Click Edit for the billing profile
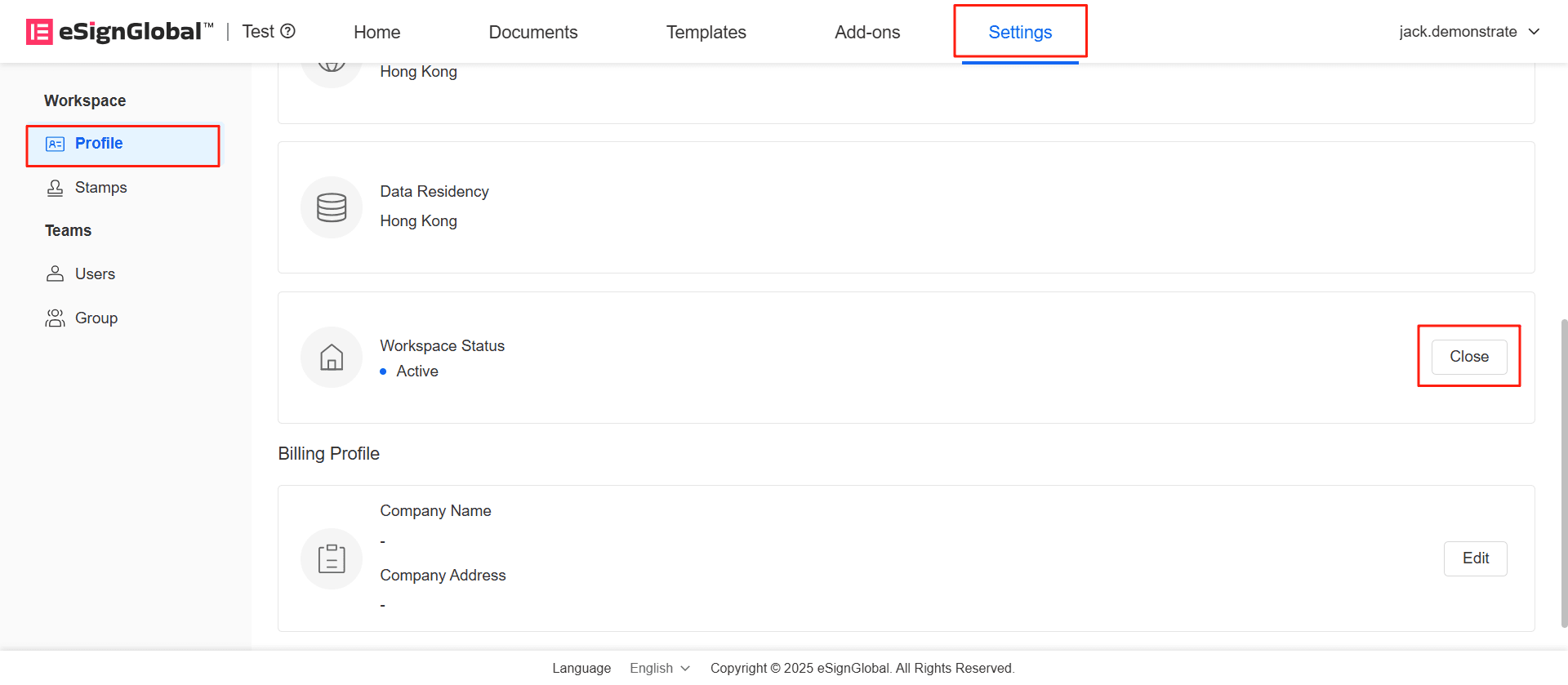1568x685 pixels. 1475,558
